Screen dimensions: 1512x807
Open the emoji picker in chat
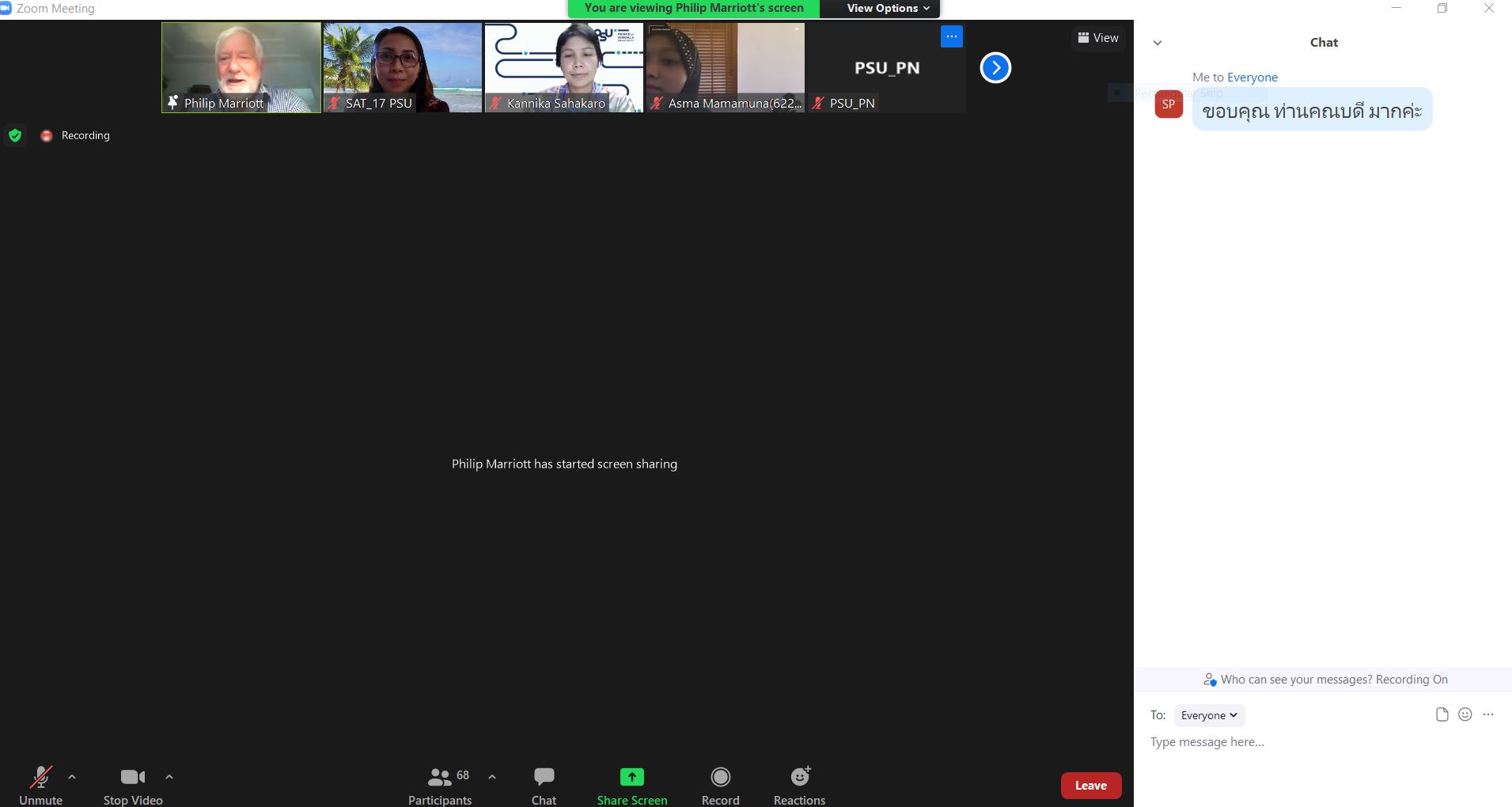click(1465, 714)
